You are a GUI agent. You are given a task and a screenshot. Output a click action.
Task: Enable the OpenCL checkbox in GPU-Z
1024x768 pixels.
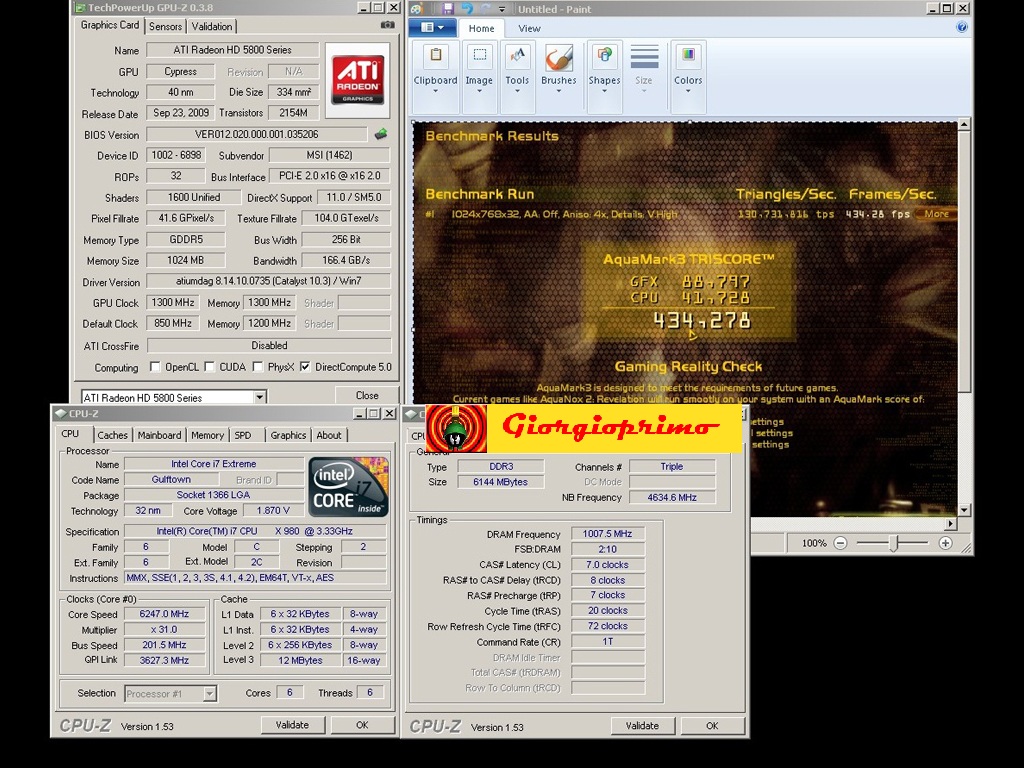pyautogui.click(x=155, y=367)
